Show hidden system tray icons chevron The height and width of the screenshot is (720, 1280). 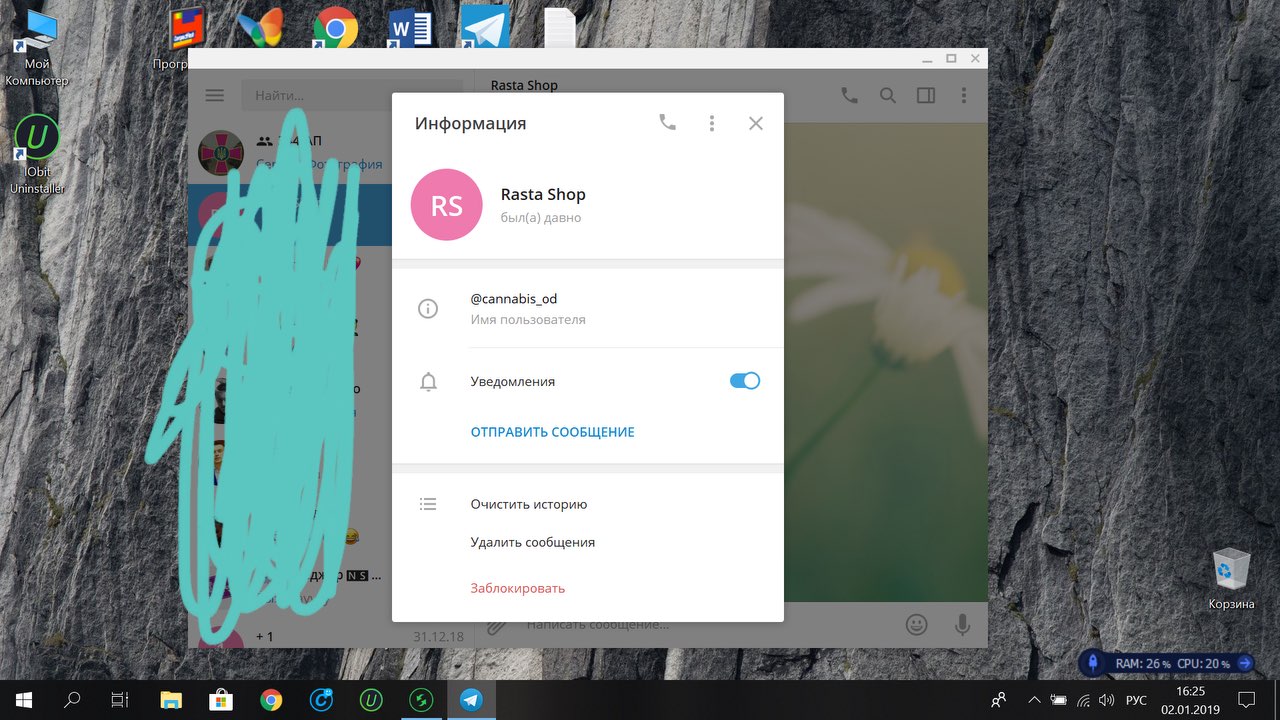click(x=1034, y=700)
